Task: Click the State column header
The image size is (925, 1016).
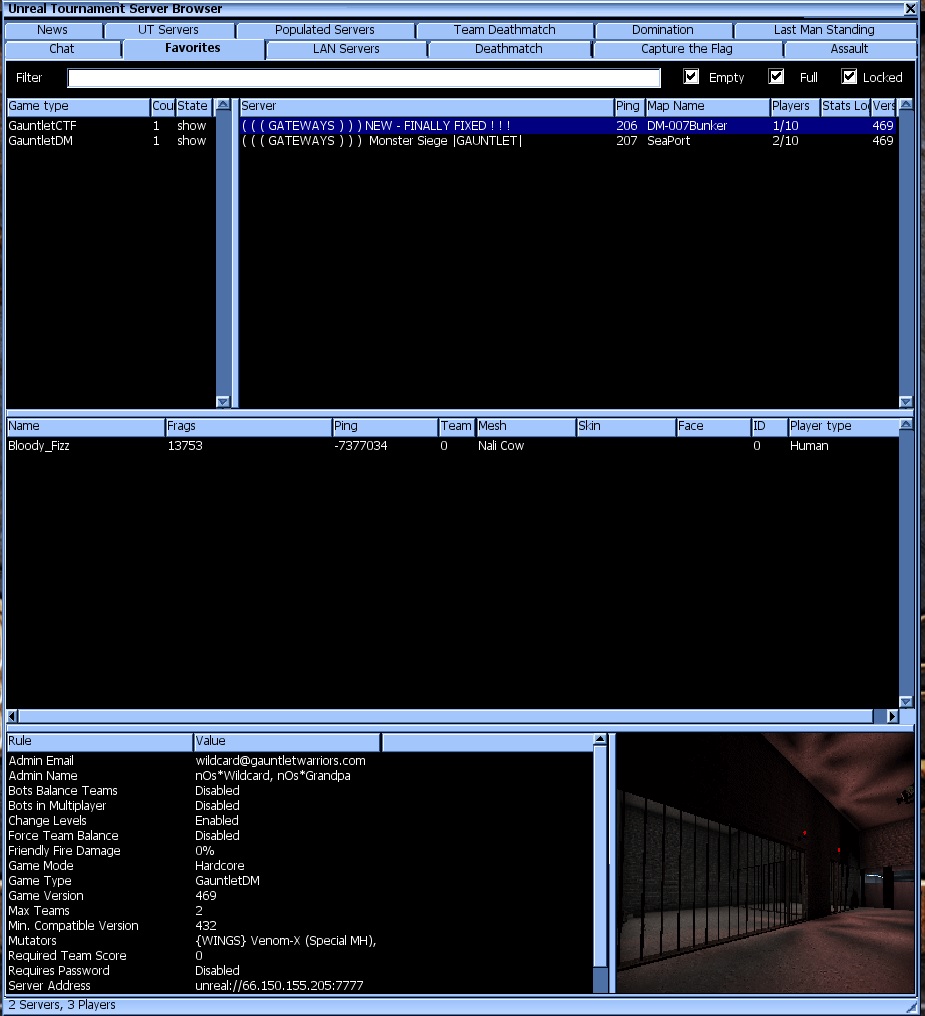Action: click(194, 106)
